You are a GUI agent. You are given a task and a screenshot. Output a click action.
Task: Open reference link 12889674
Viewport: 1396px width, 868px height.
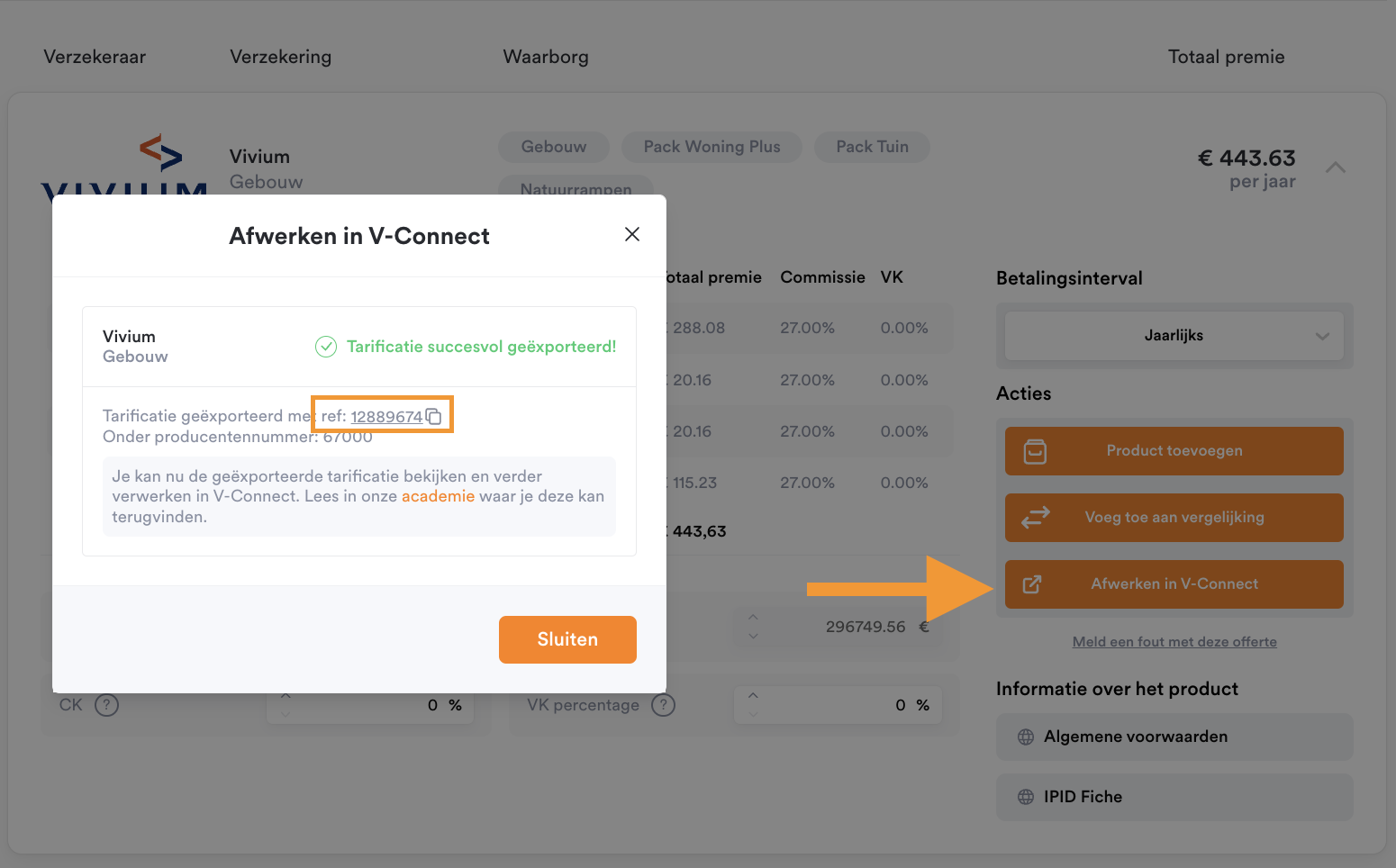[386, 416]
